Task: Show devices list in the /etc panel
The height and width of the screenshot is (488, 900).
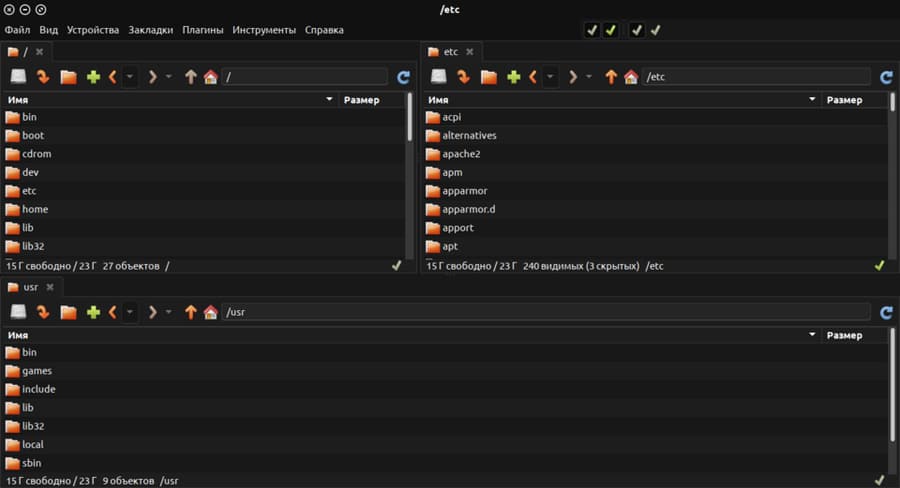Action: point(439,76)
